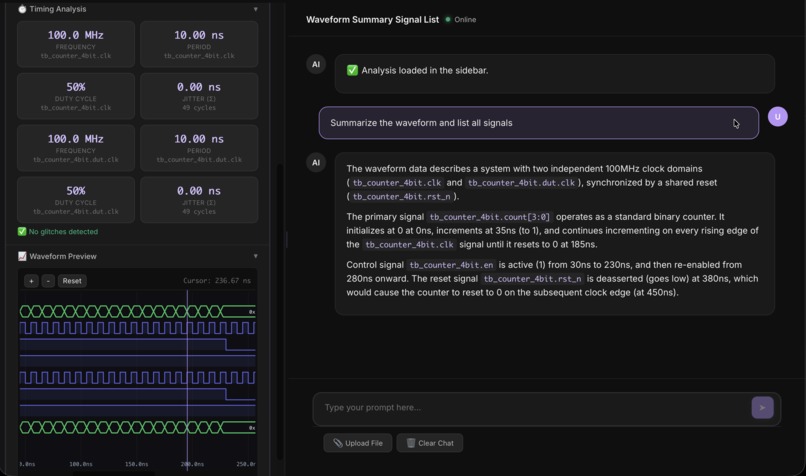Click the user avatar U icon
806x476 pixels.
777,117
